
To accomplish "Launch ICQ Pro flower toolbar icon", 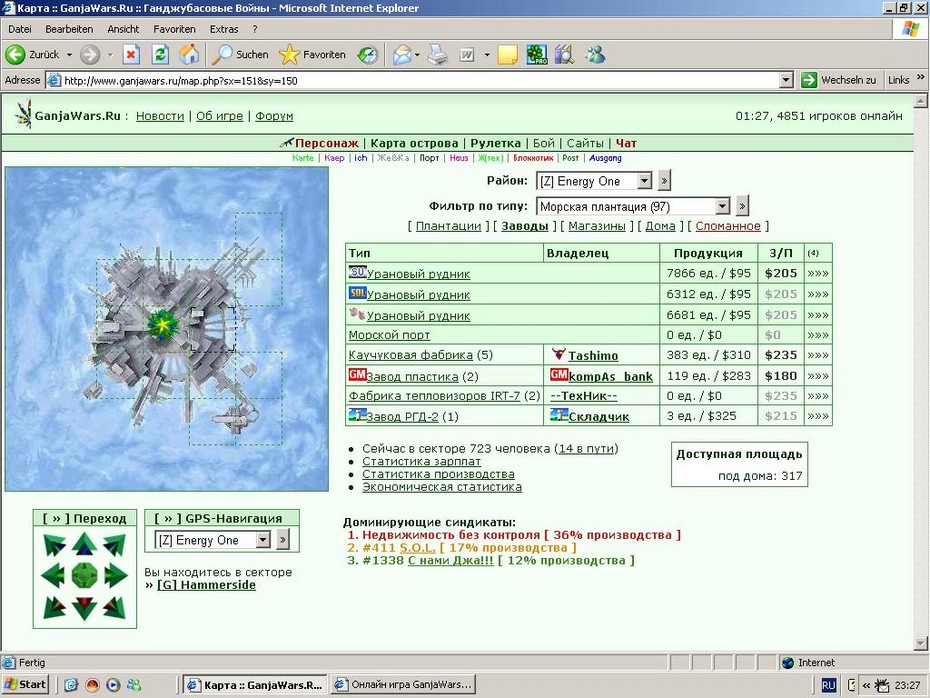I will (x=537, y=55).
